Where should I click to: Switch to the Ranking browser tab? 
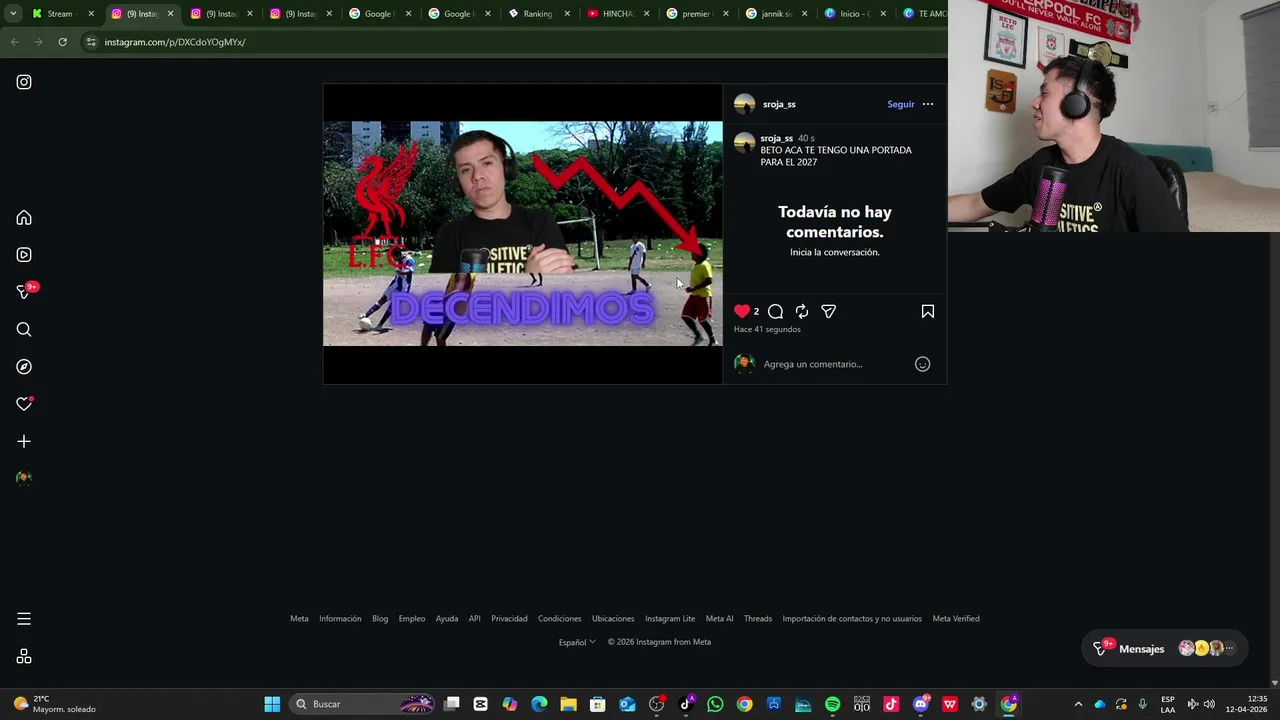[538, 14]
